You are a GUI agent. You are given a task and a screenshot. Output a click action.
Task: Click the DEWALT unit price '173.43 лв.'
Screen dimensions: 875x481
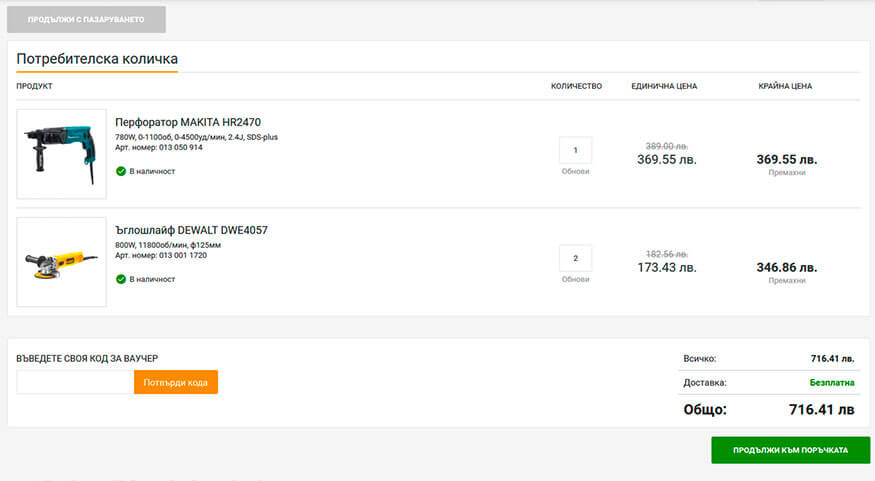667,268
